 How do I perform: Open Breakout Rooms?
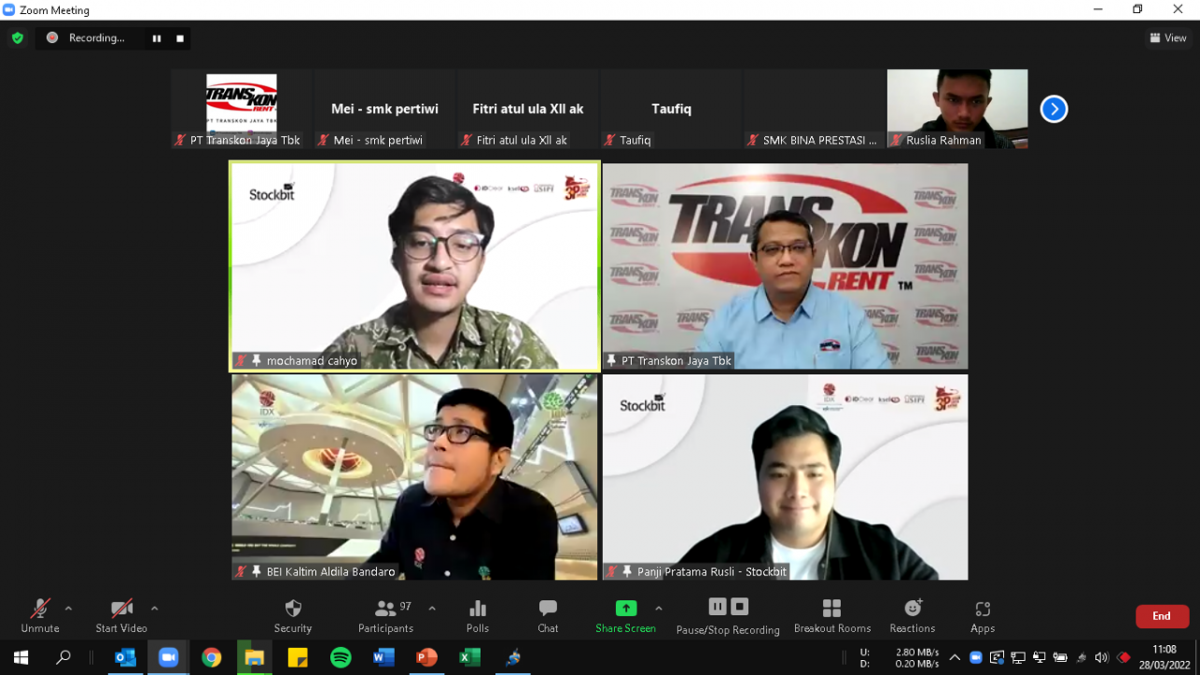[832, 616]
